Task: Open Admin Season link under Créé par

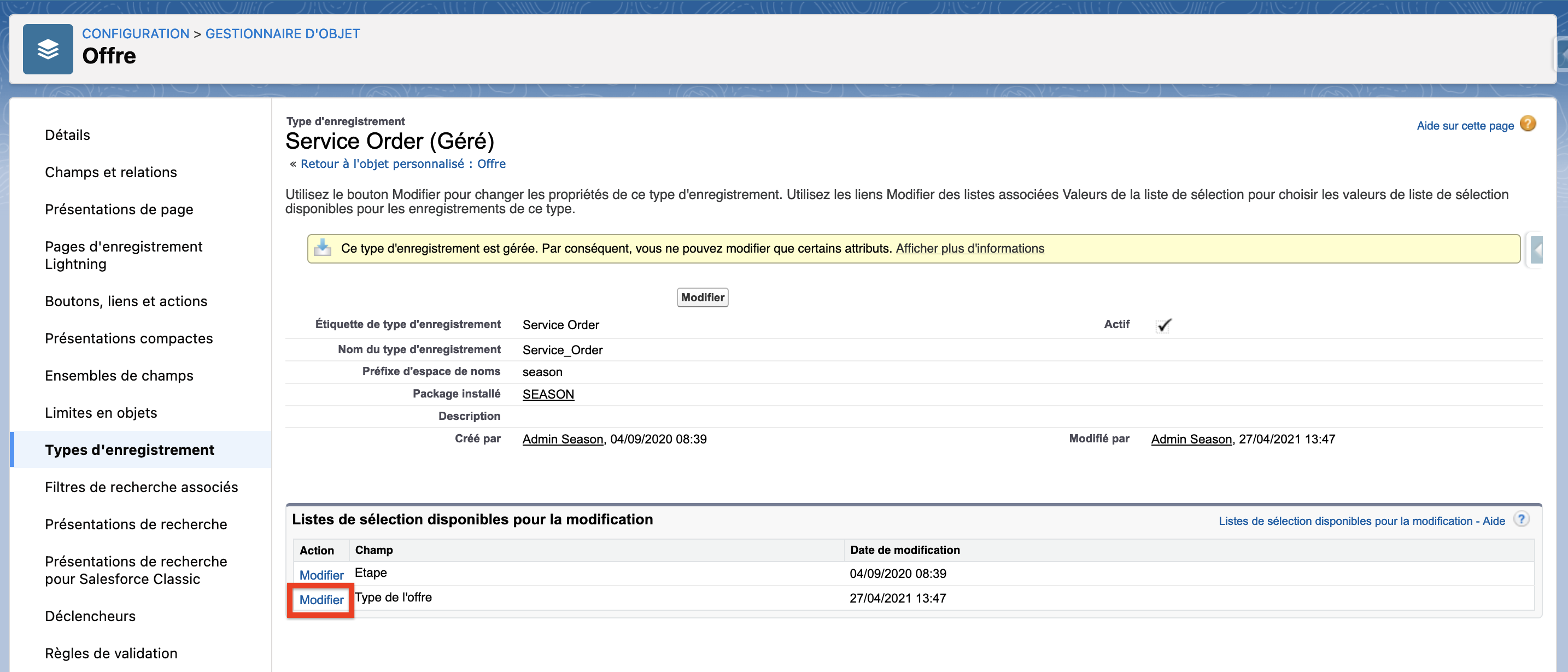Action: tap(563, 439)
